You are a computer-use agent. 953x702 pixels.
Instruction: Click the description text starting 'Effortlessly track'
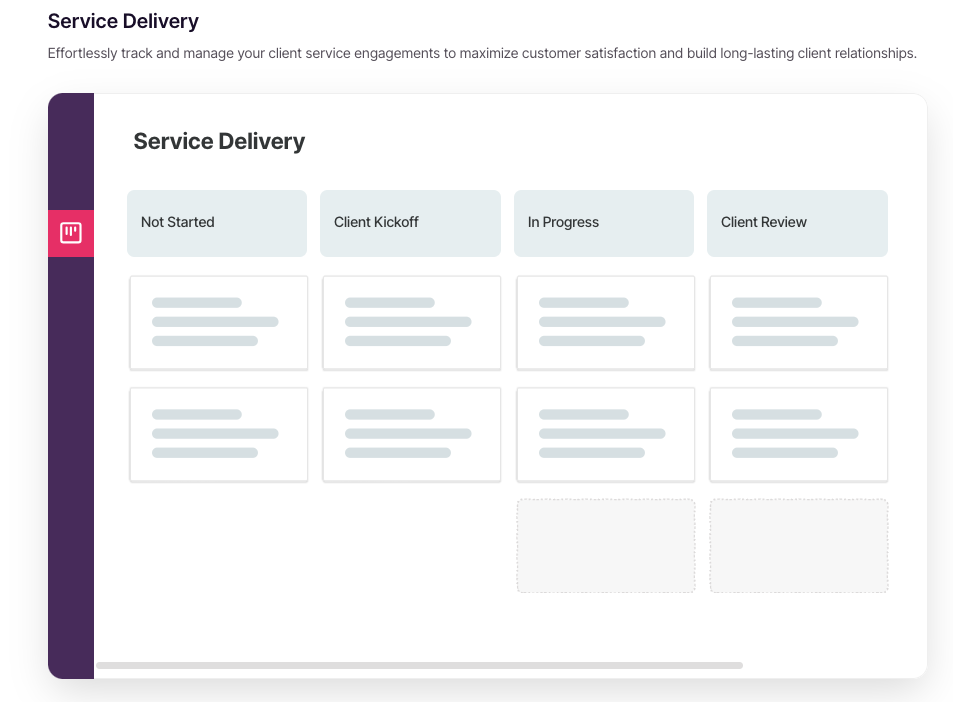[x=482, y=53]
